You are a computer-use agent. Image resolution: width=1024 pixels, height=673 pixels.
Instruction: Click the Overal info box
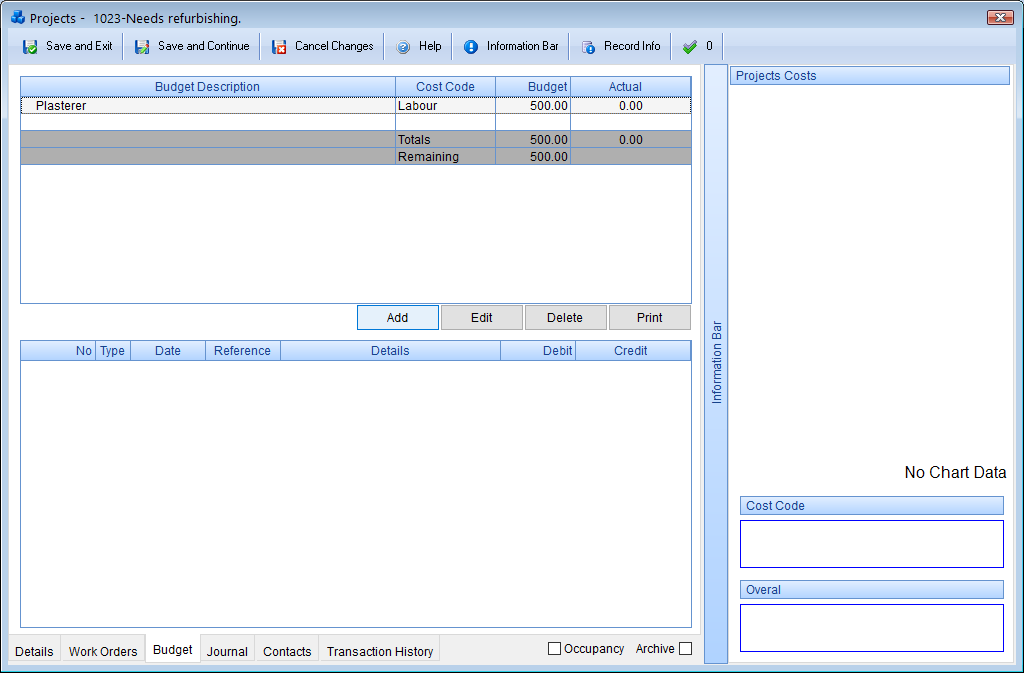[871, 628]
